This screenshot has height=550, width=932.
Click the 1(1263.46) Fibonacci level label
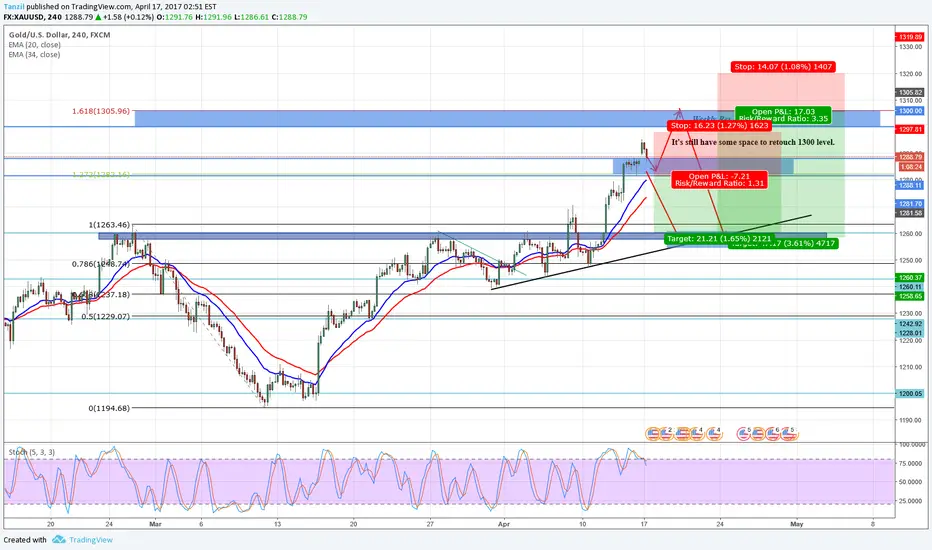[x=109, y=225]
